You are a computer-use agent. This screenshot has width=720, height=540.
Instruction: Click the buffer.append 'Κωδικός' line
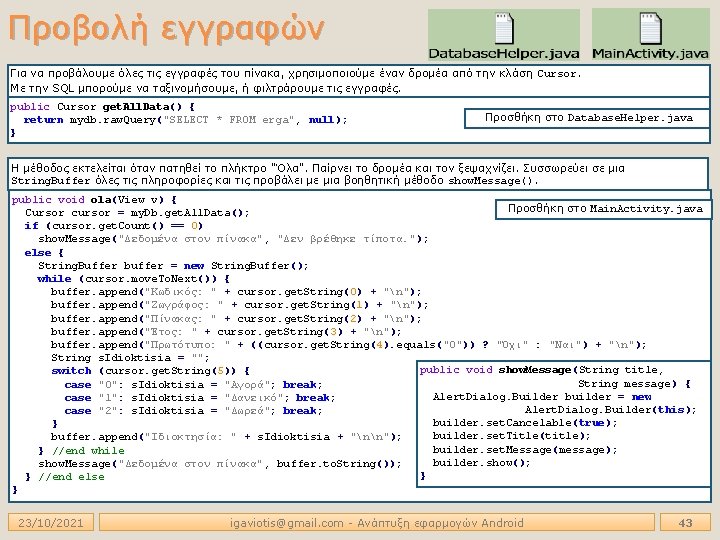236,292
